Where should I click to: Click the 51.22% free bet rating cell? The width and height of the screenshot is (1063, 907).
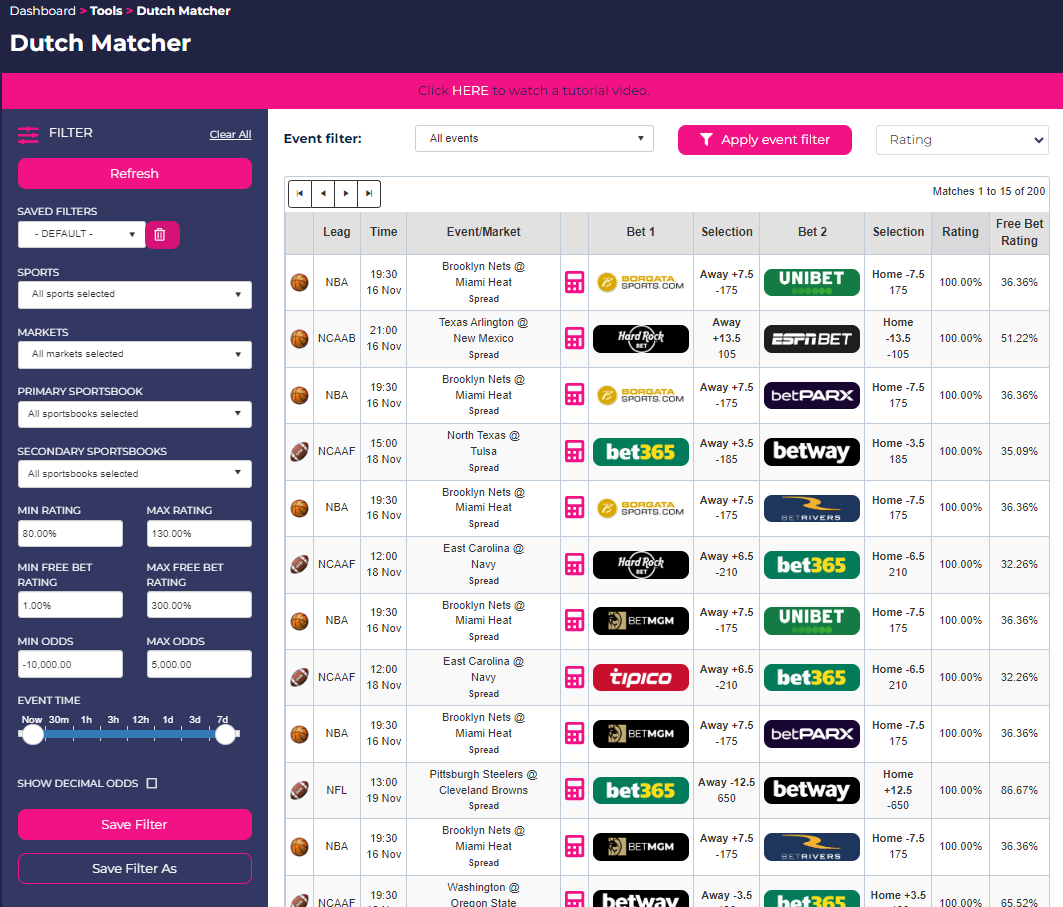click(1019, 338)
